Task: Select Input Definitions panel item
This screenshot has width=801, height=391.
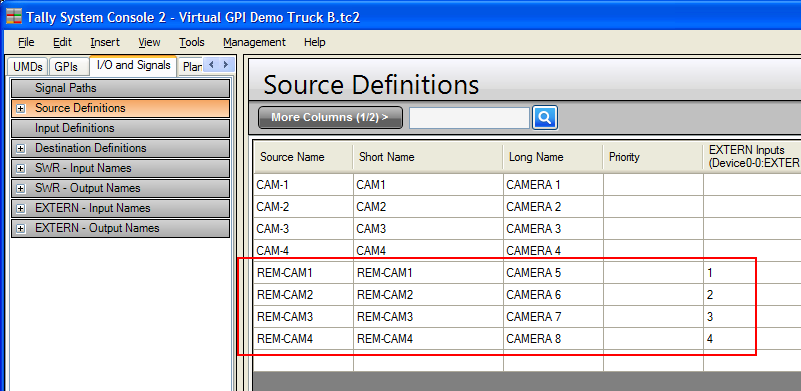Action: pyautogui.click(x=121, y=128)
